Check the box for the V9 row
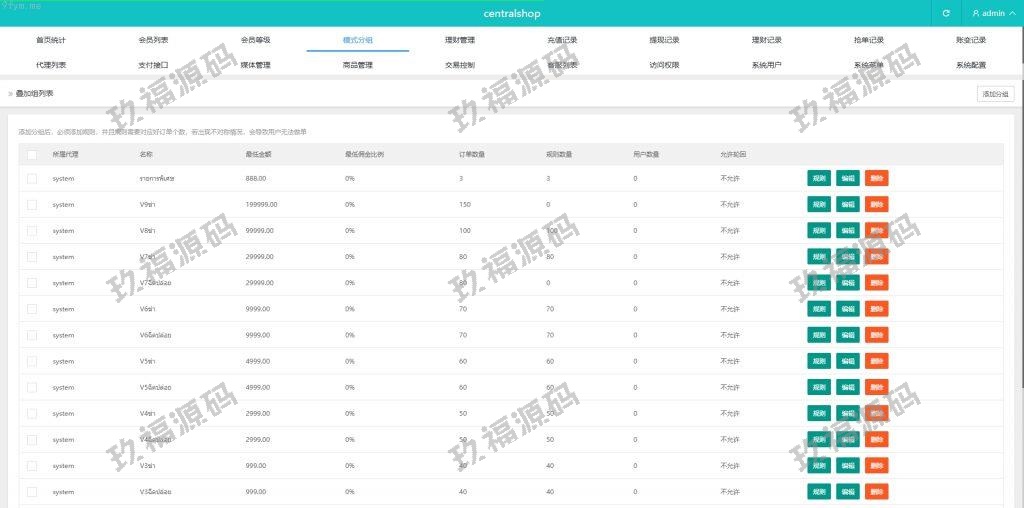The image size is (1024, 508). point(32,204)
